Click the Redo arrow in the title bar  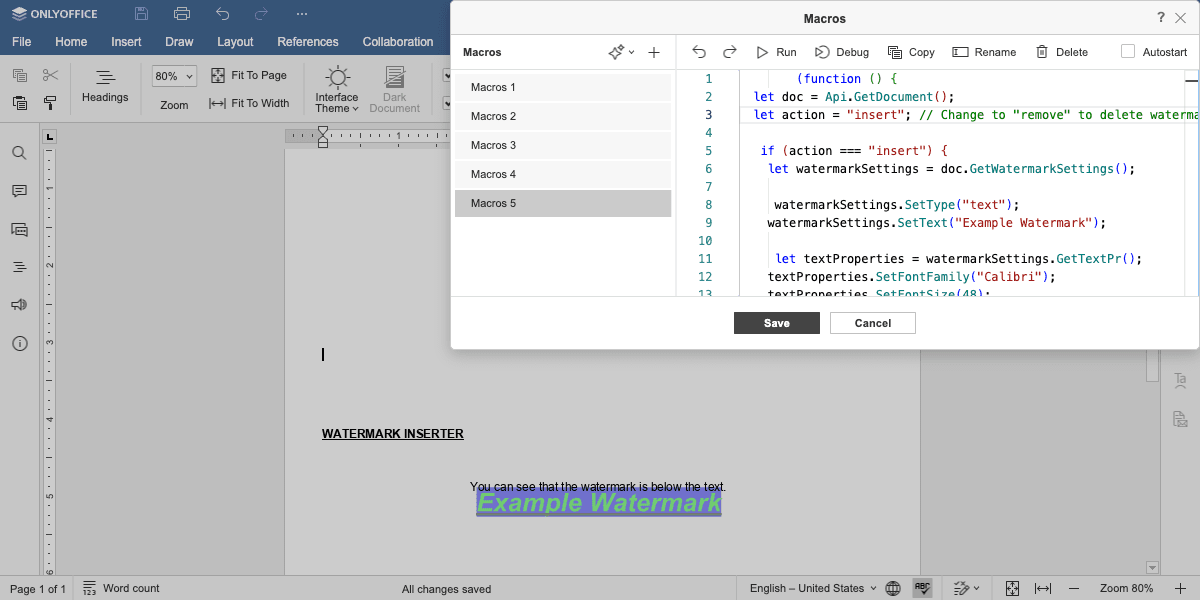click(x=261, y=14)
